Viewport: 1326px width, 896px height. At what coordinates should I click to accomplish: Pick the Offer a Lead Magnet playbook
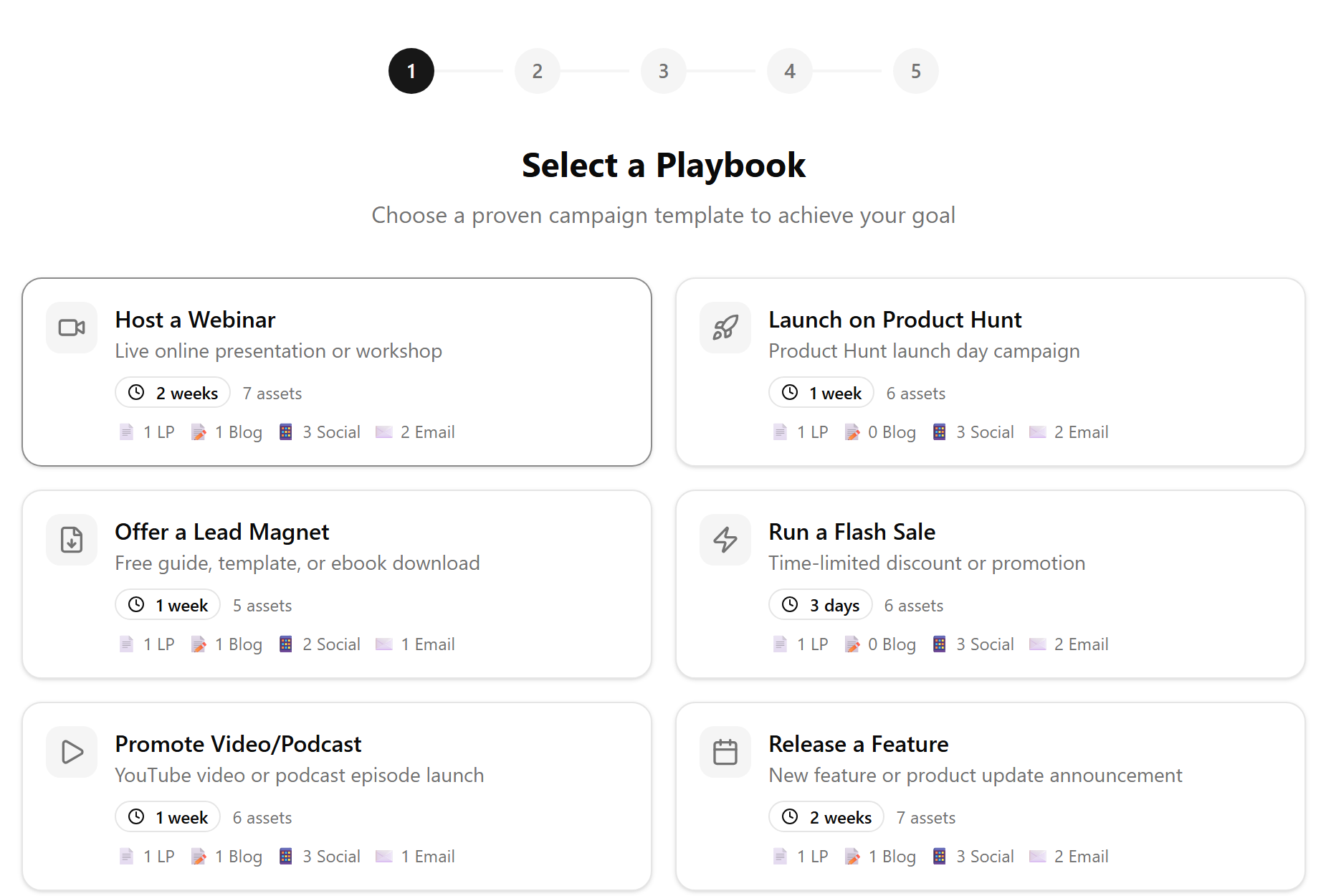click(x=337, y=584)
